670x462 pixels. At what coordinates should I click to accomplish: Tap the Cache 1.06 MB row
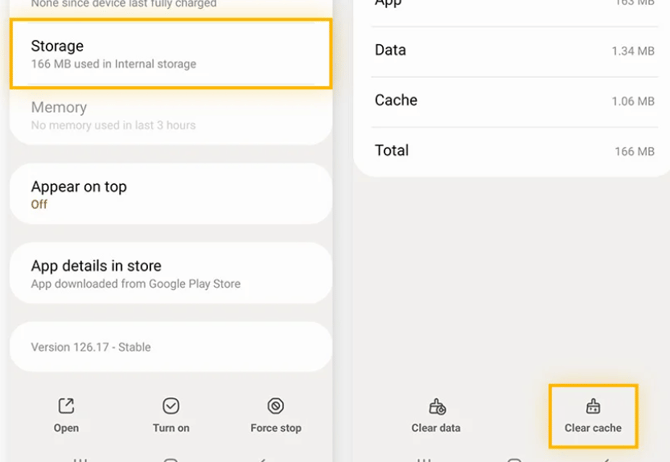[x=514, y=100]
